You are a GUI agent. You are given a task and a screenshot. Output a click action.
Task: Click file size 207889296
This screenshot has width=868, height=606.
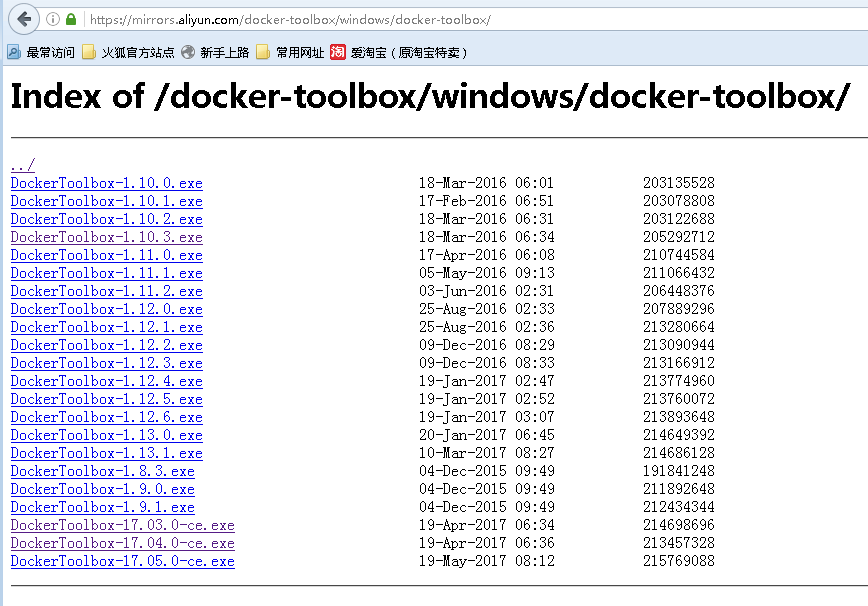[x=679, y=308]
